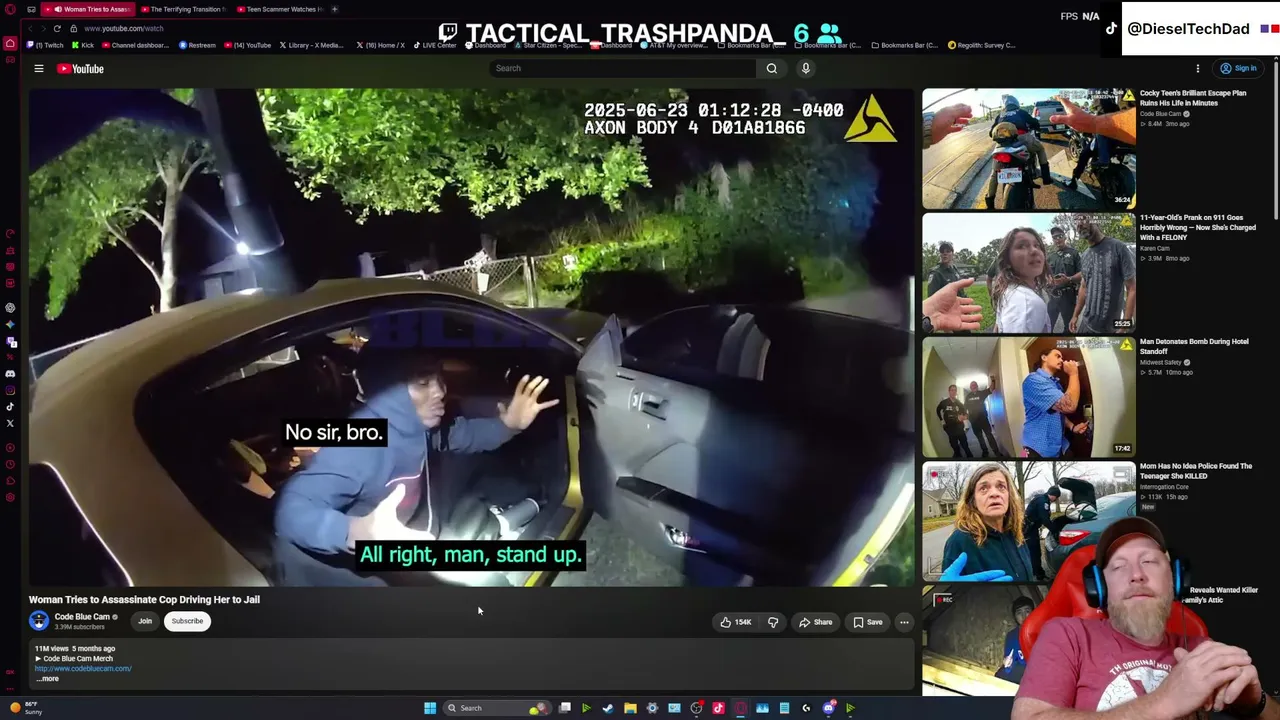Image resolution: width=1280 pixels, height=720 pixels.
Task: Click the YouTube search input field
Action: tap(623, 68)
